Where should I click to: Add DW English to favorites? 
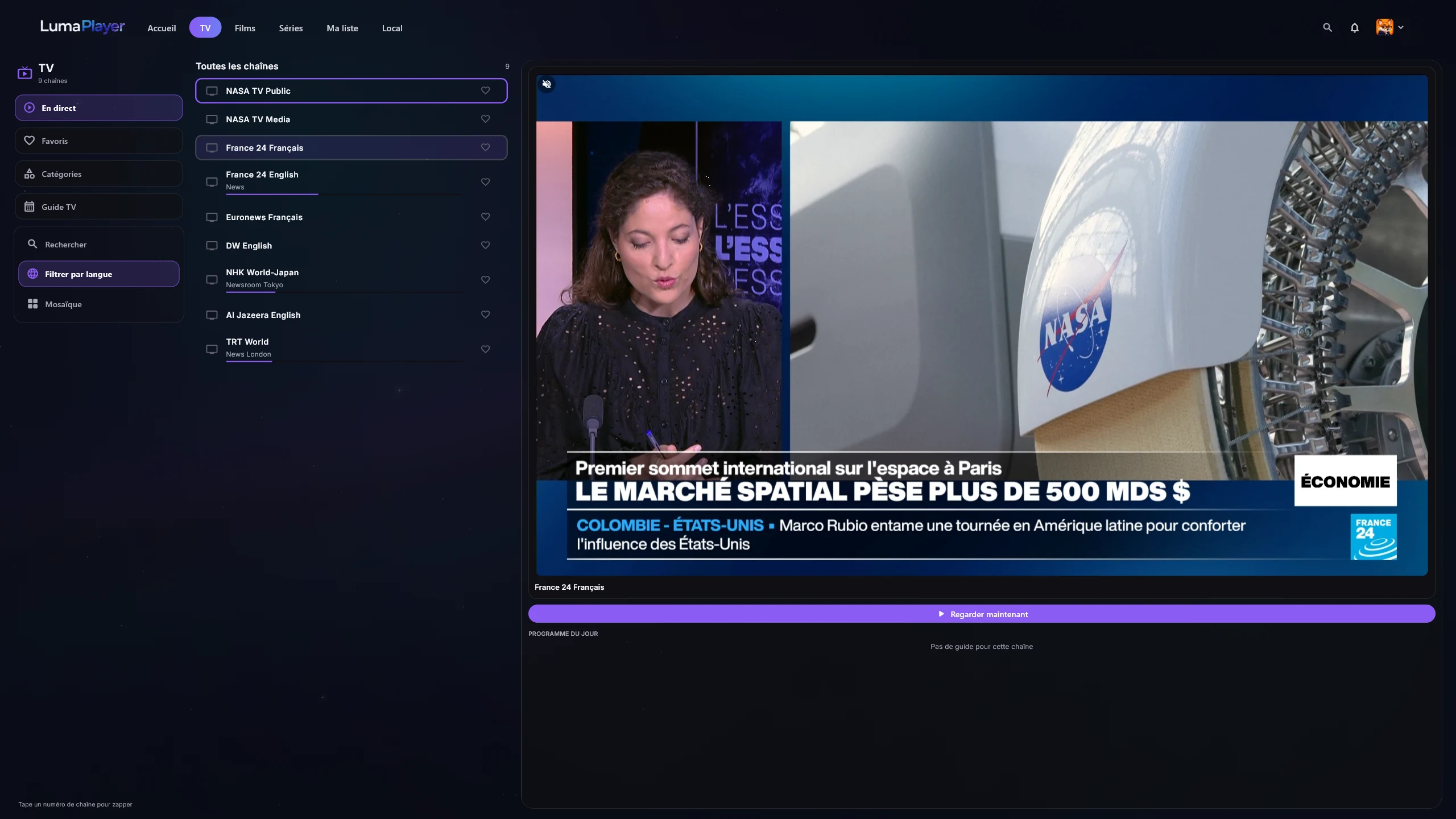pyautogui.click(x=485, y=245)
